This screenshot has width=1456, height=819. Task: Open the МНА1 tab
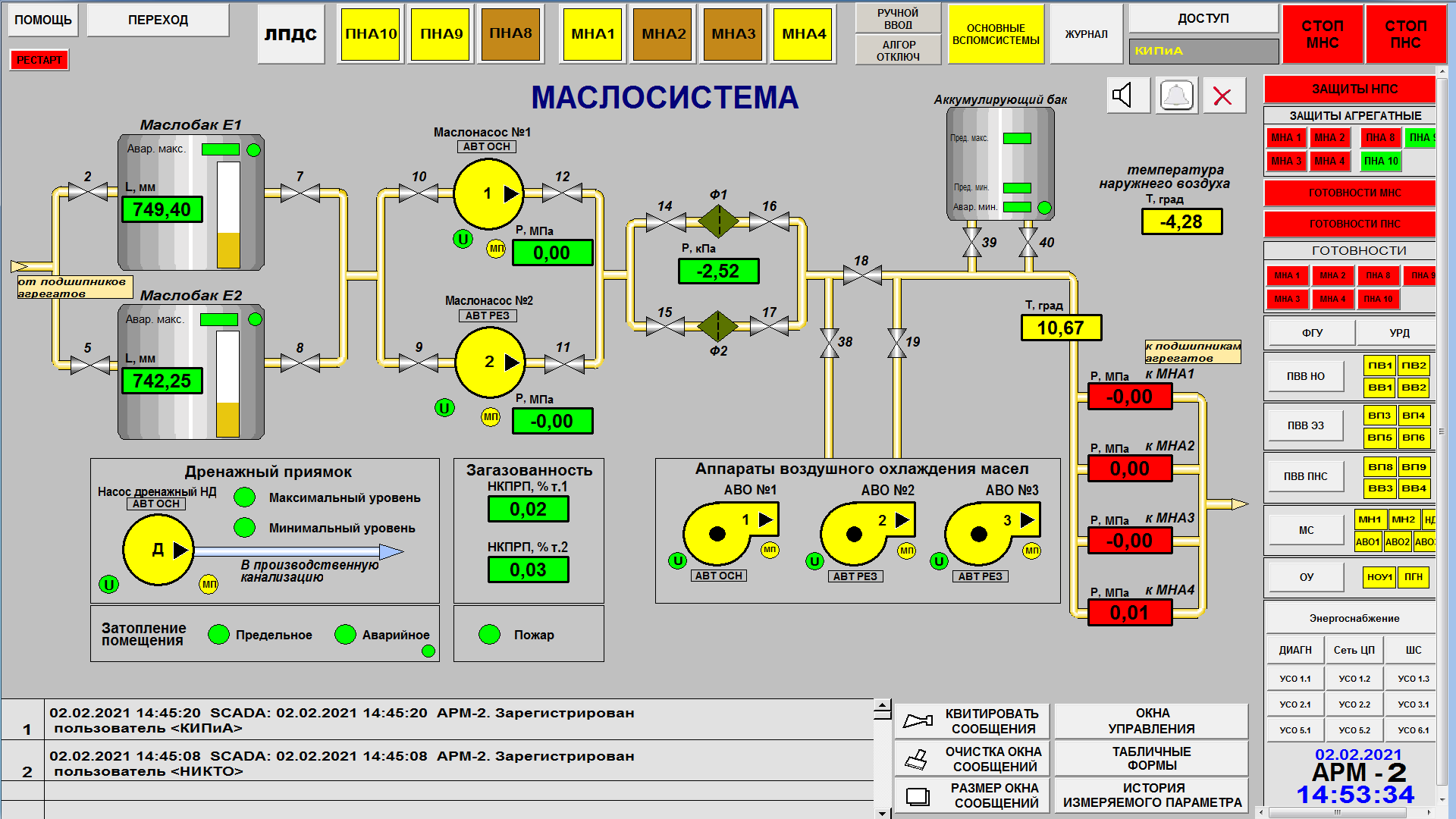(593, 34)
